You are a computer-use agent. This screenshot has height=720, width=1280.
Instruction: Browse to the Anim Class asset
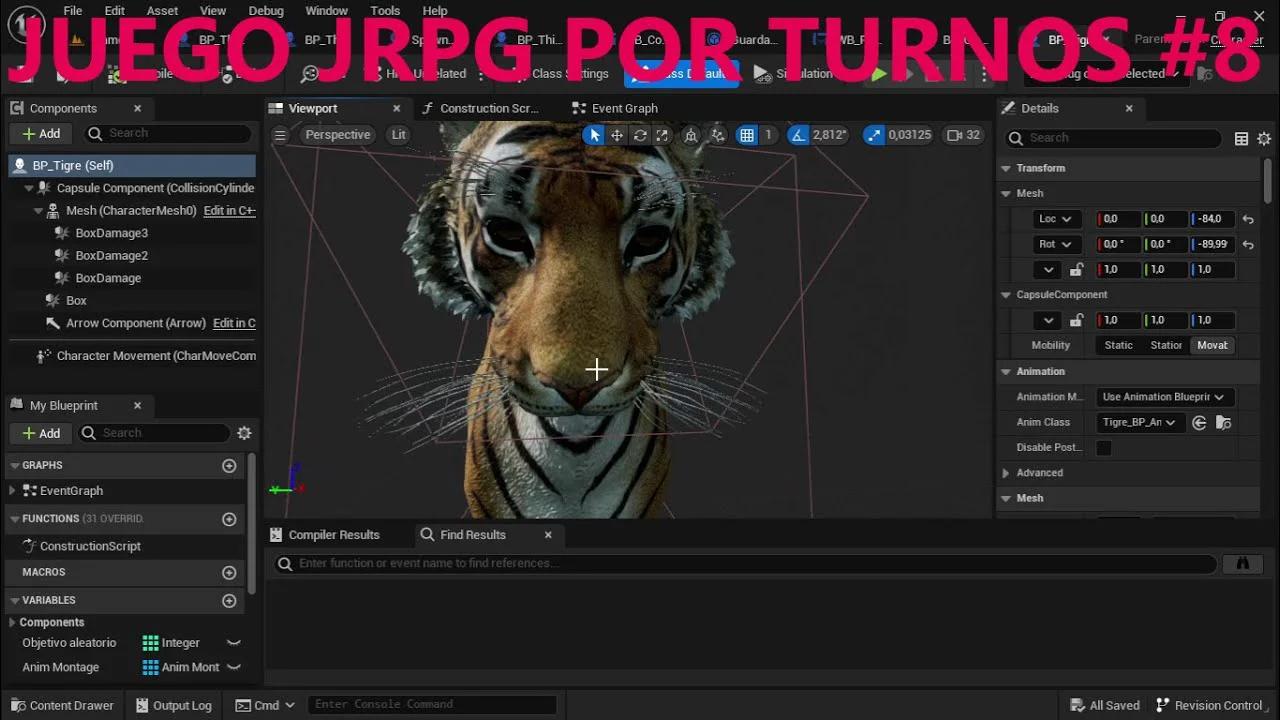(1223, 422)
